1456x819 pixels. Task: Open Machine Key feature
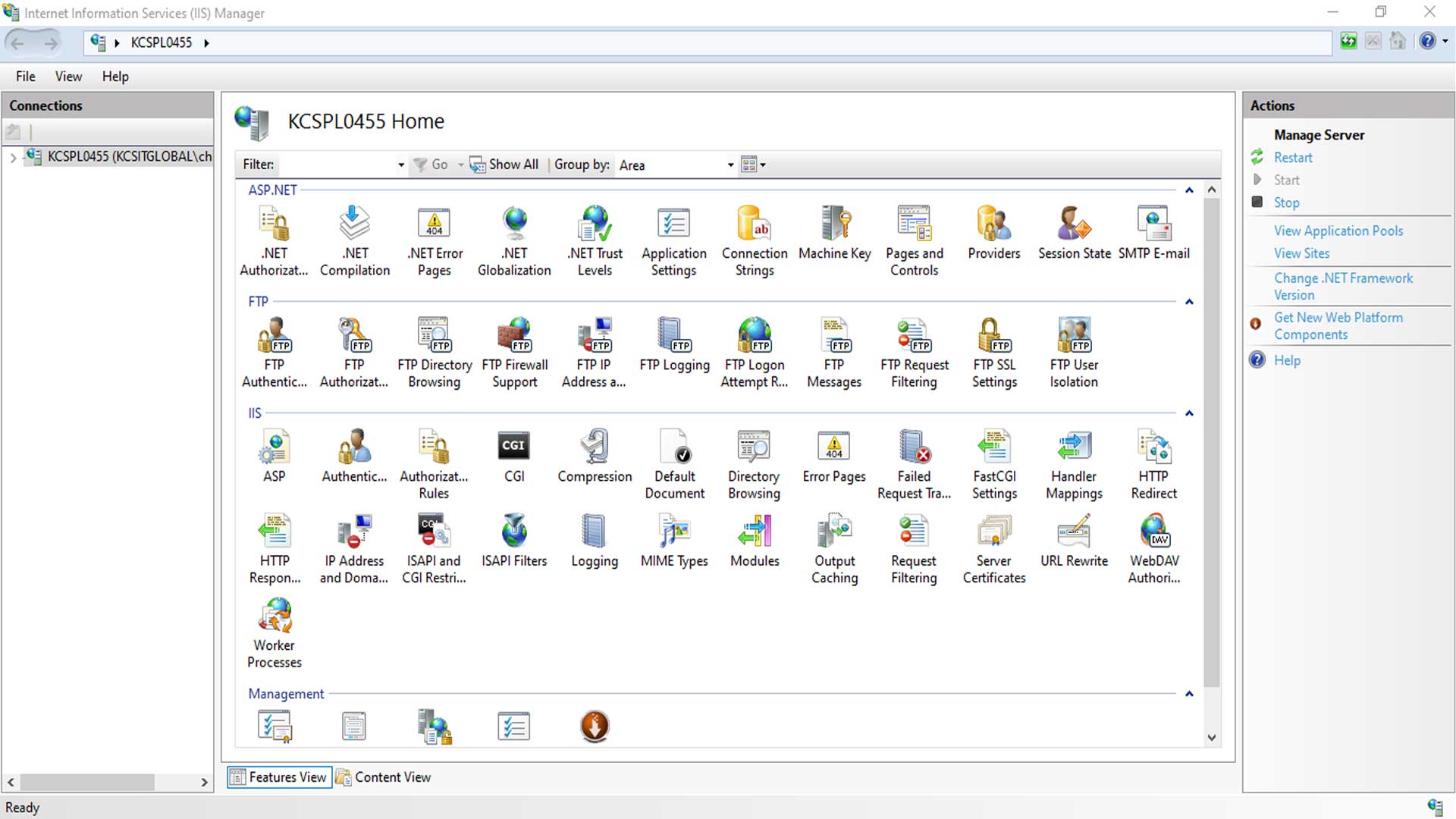point(834,233)
